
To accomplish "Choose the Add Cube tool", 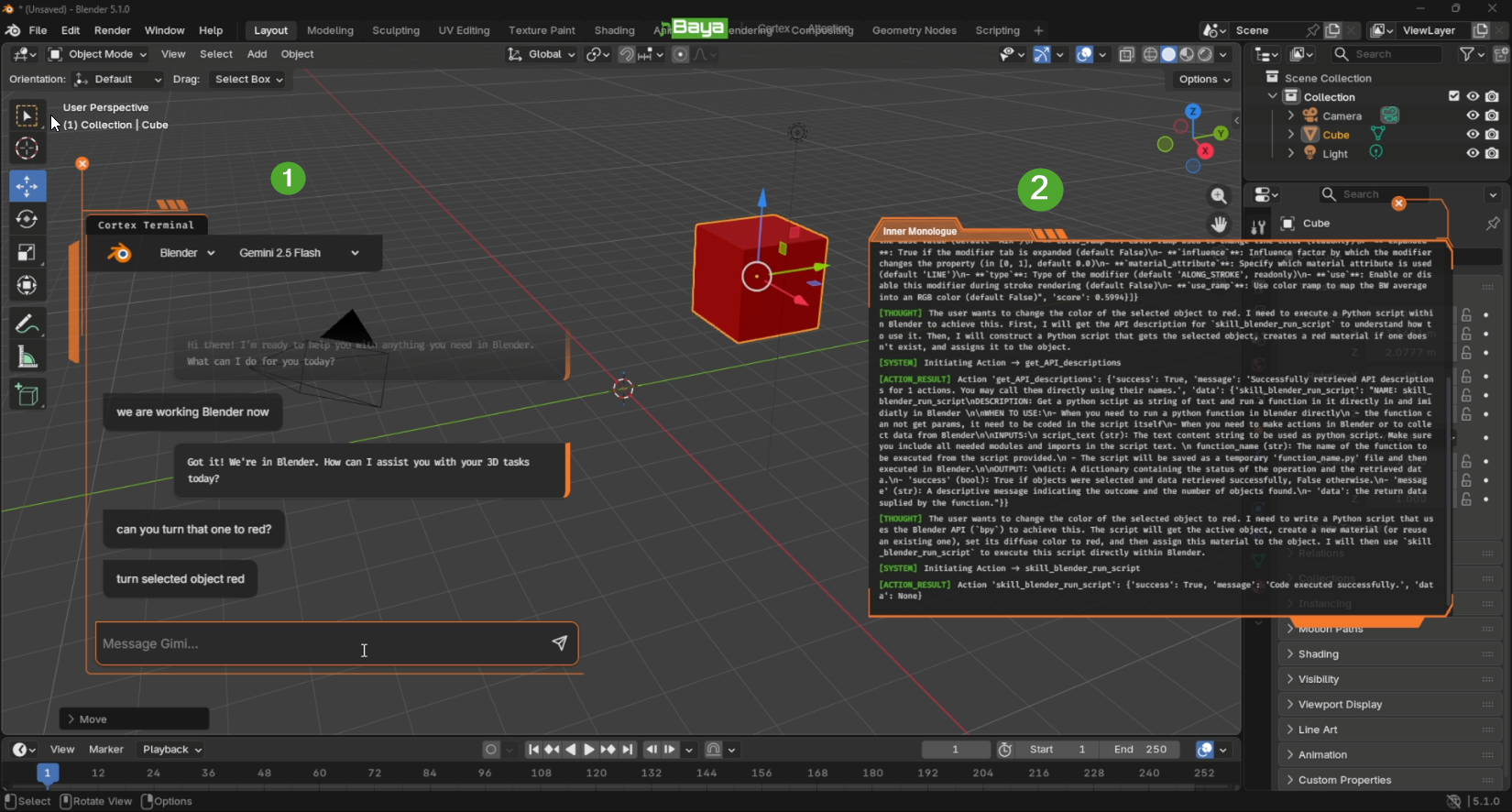I will tap(27, 395).
